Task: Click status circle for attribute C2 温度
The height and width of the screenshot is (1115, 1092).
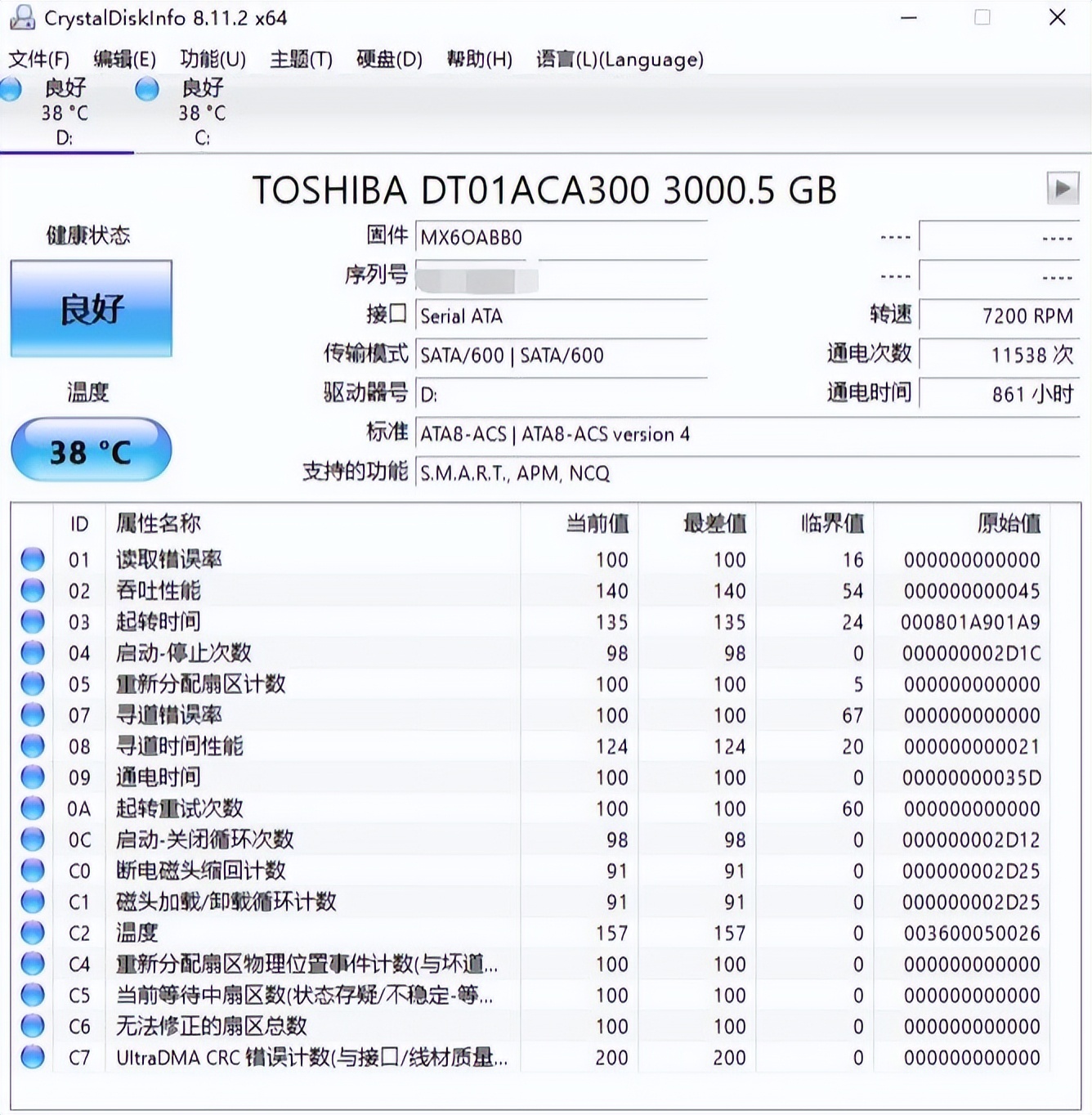Action: [33, 932]
